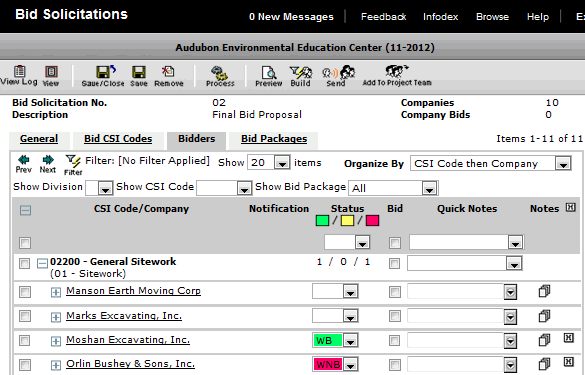Select Manson Earth Moving Corp row checkbox
The image size is (585, 375).
25,292
